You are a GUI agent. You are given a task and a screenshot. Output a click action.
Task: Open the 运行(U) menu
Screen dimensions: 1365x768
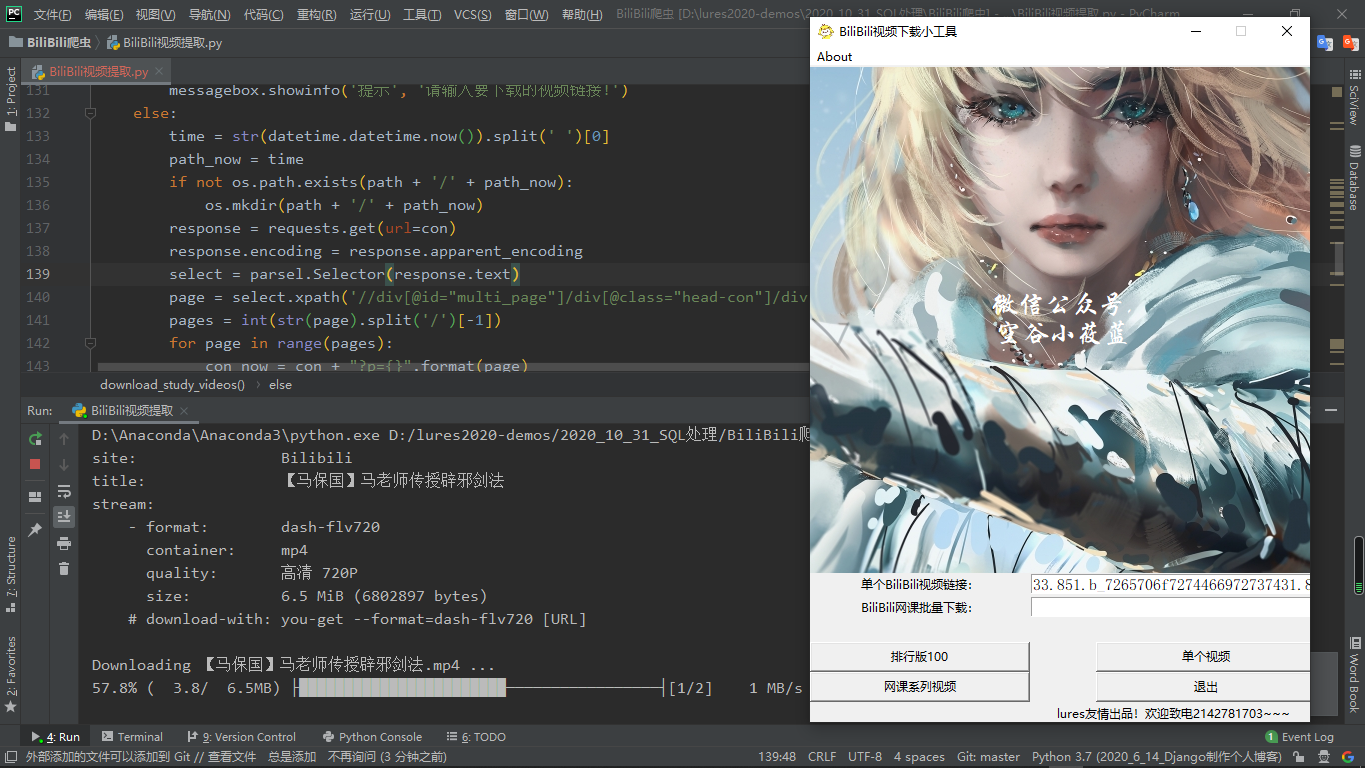click(371, 15)
